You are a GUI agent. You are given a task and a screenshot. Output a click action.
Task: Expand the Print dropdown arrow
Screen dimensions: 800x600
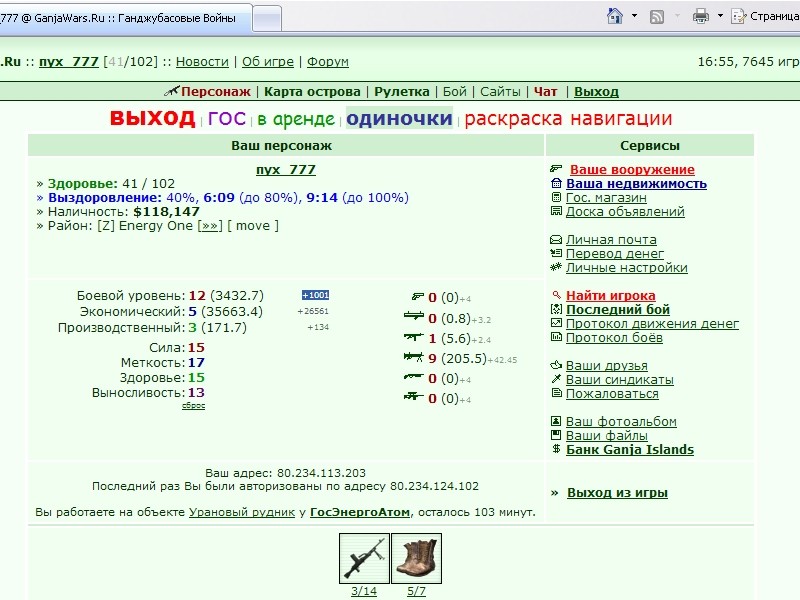pyautogui.click(x=720, y=16)
